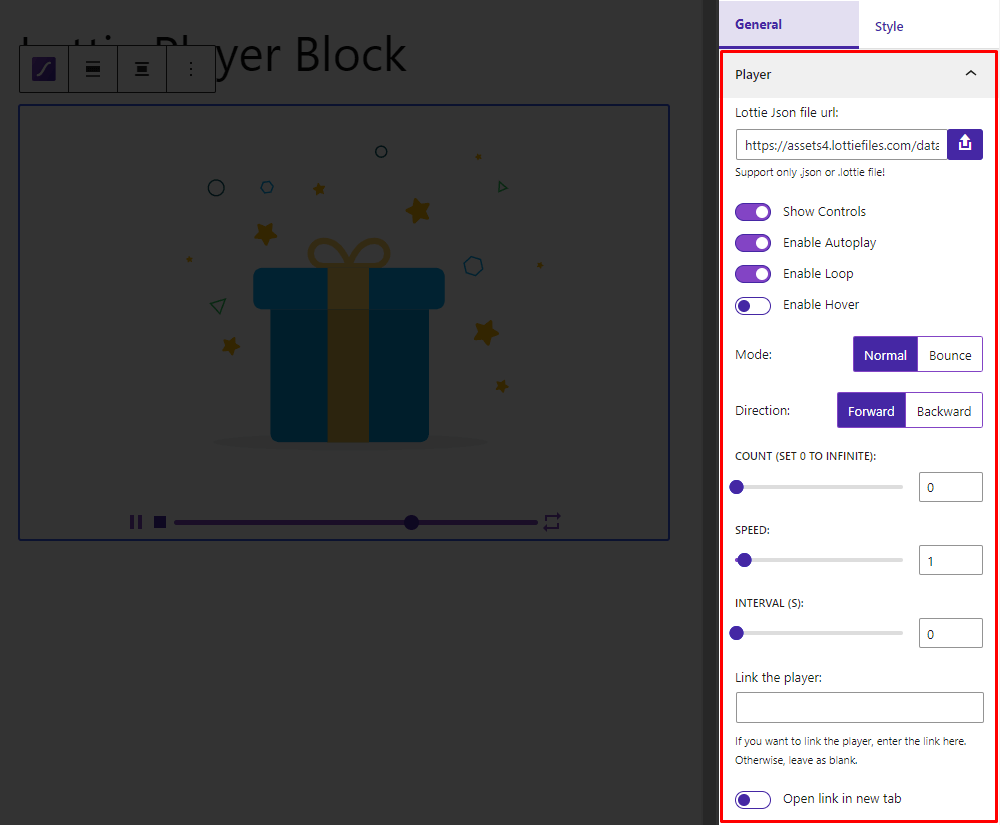Turn off Enable Loop switch
The image size is (1000, 825).
753,274
